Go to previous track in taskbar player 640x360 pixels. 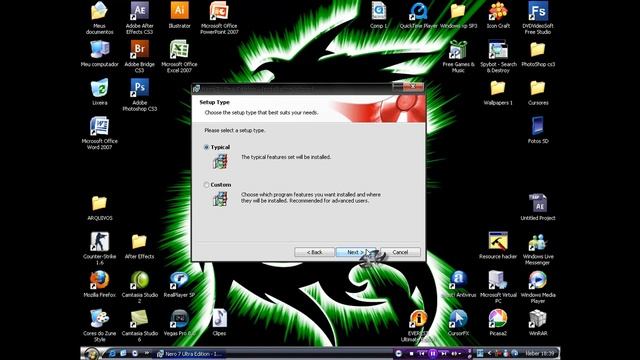(422, 353)
